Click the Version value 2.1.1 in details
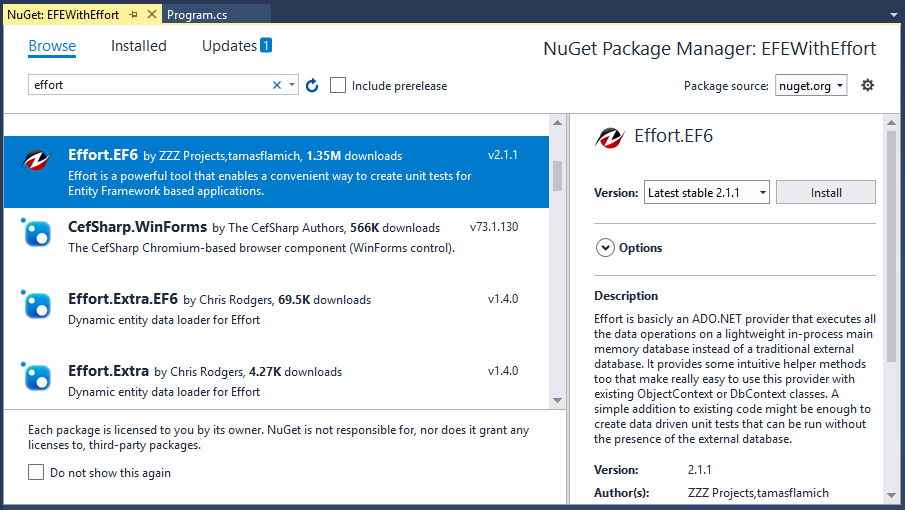Image resolution: width=905 pixels, height=510 pixels. 700,470
